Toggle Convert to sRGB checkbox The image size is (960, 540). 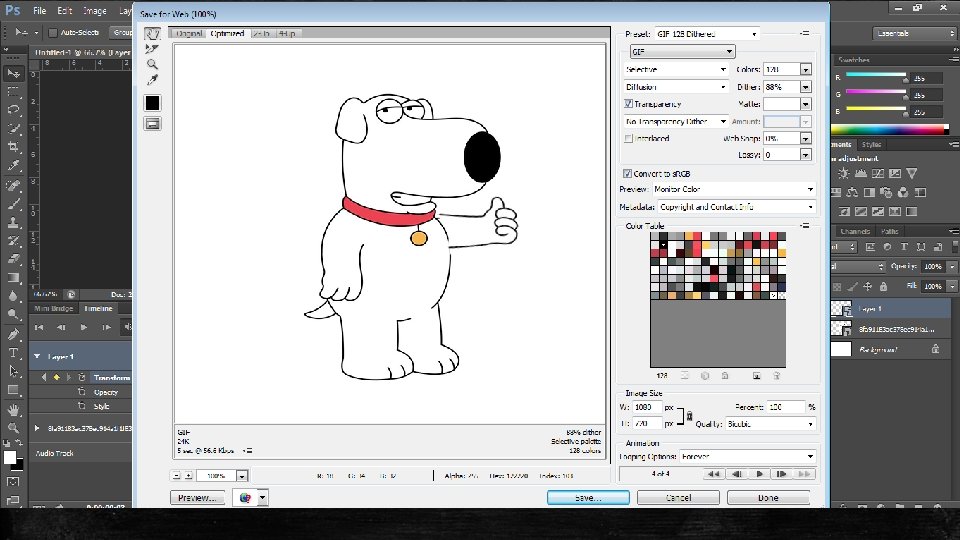coord(627,173)
